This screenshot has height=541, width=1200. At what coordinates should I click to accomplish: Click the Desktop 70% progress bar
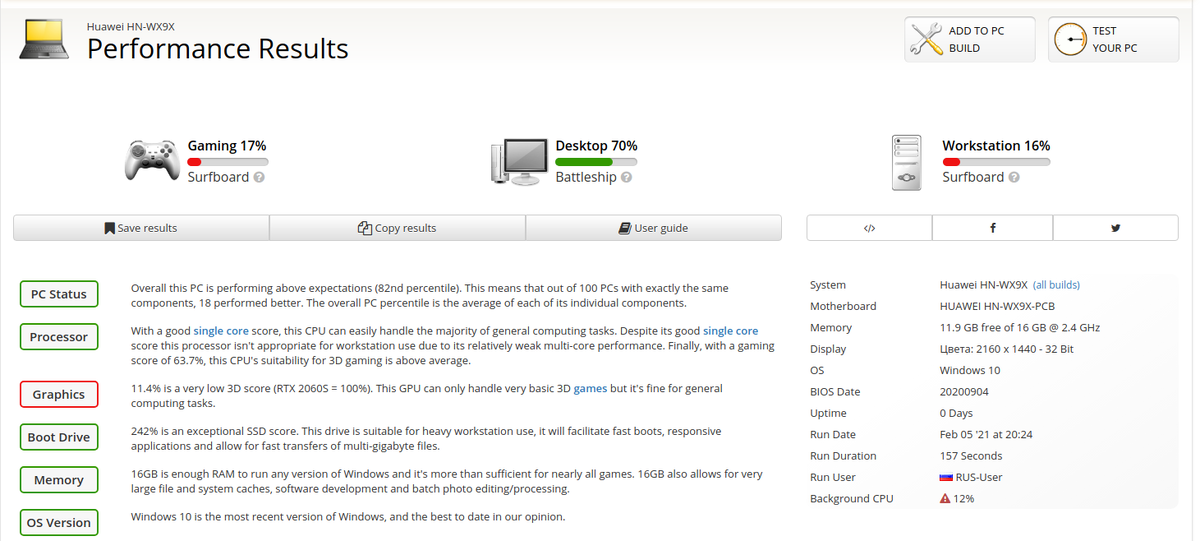coord(596,162)
